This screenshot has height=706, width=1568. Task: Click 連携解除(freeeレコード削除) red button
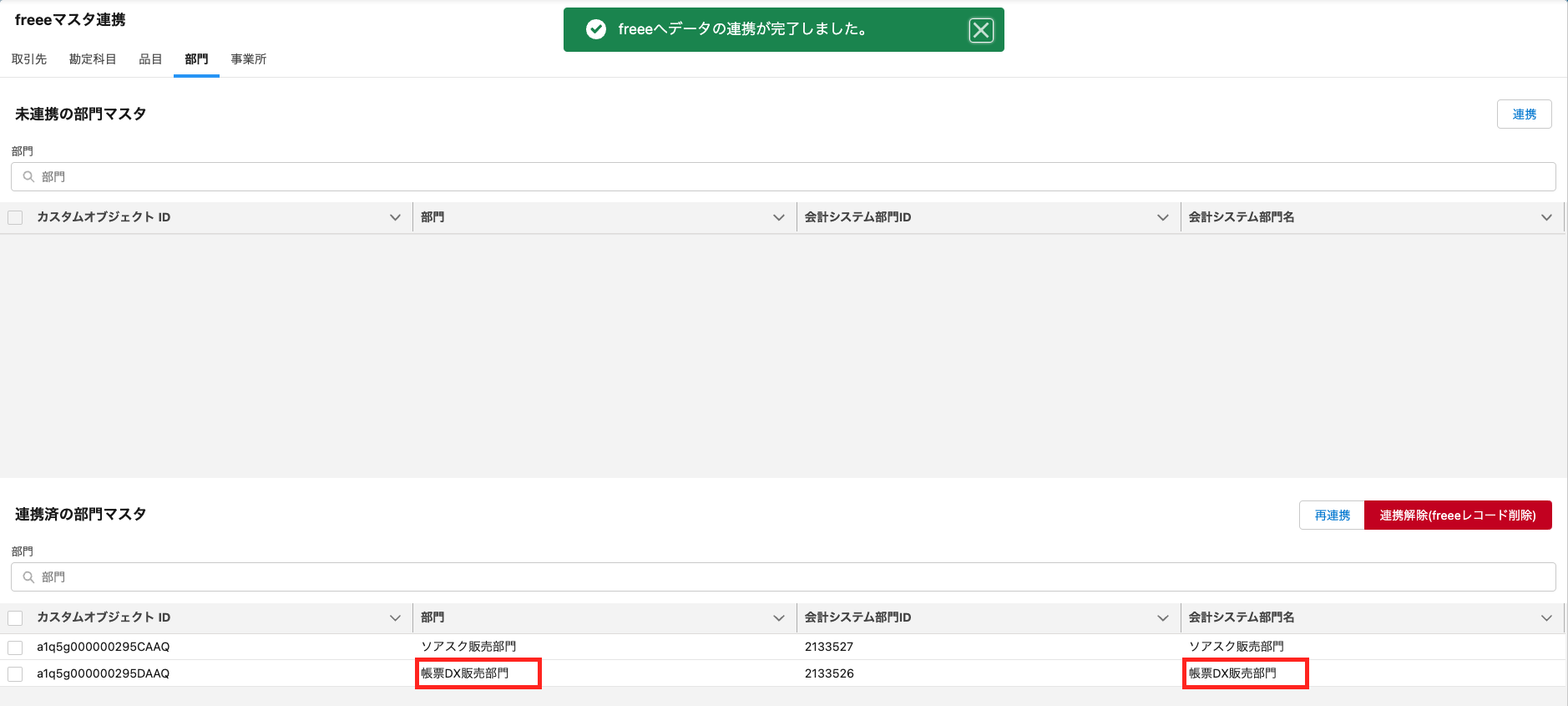(x=1457, y=516)
